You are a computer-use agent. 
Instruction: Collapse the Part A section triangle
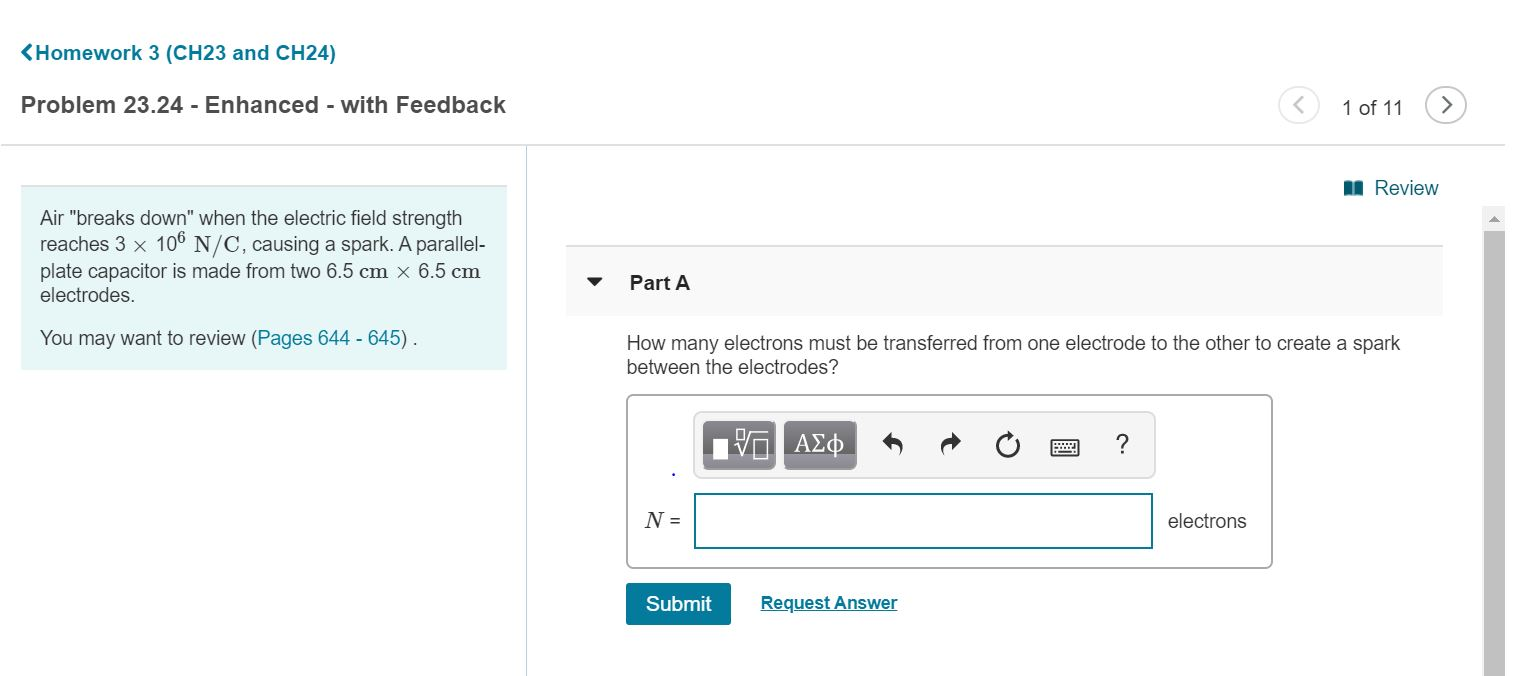coord(594,282)
